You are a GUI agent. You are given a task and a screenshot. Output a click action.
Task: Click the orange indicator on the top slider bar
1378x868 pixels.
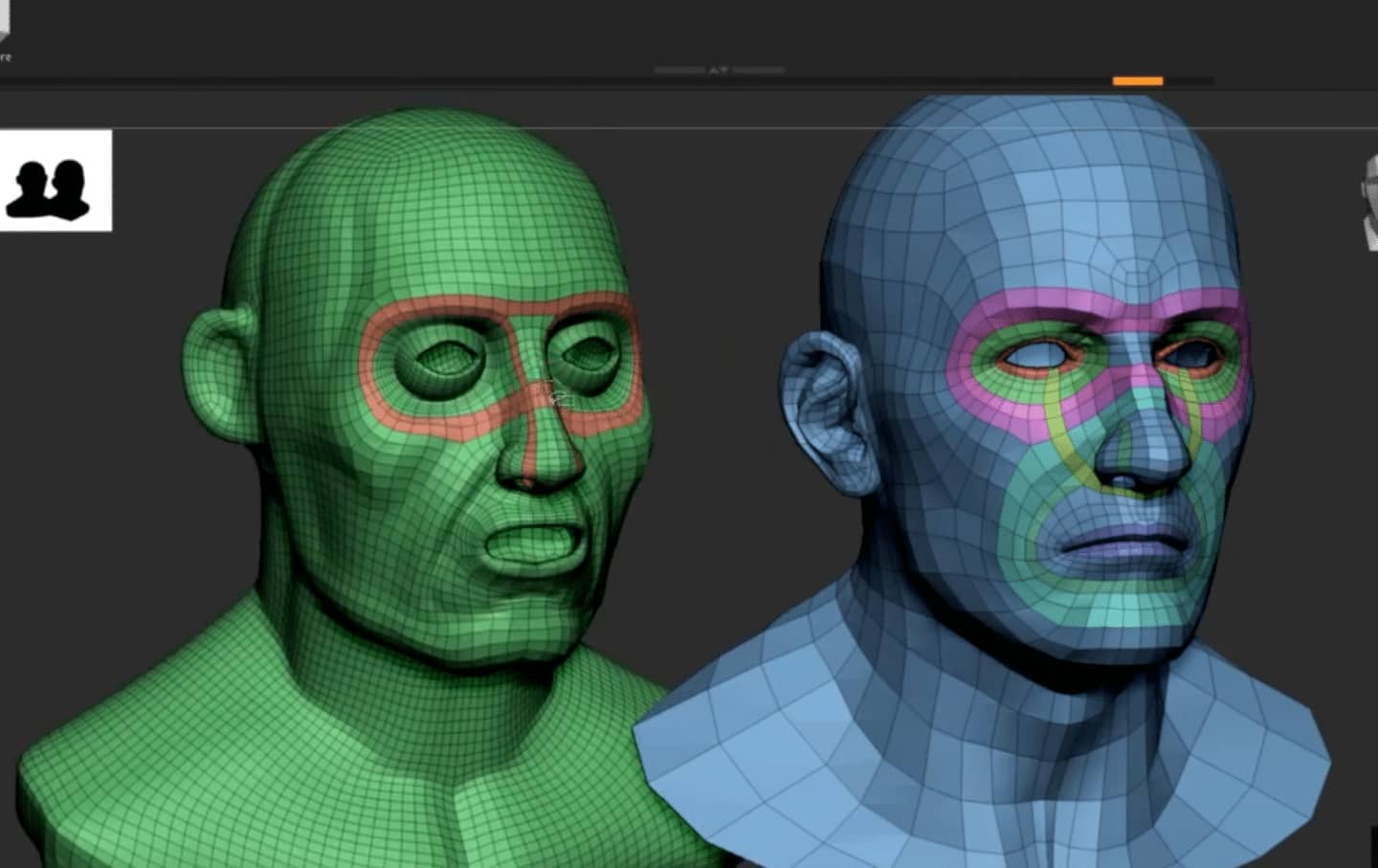click(1138, 81)
